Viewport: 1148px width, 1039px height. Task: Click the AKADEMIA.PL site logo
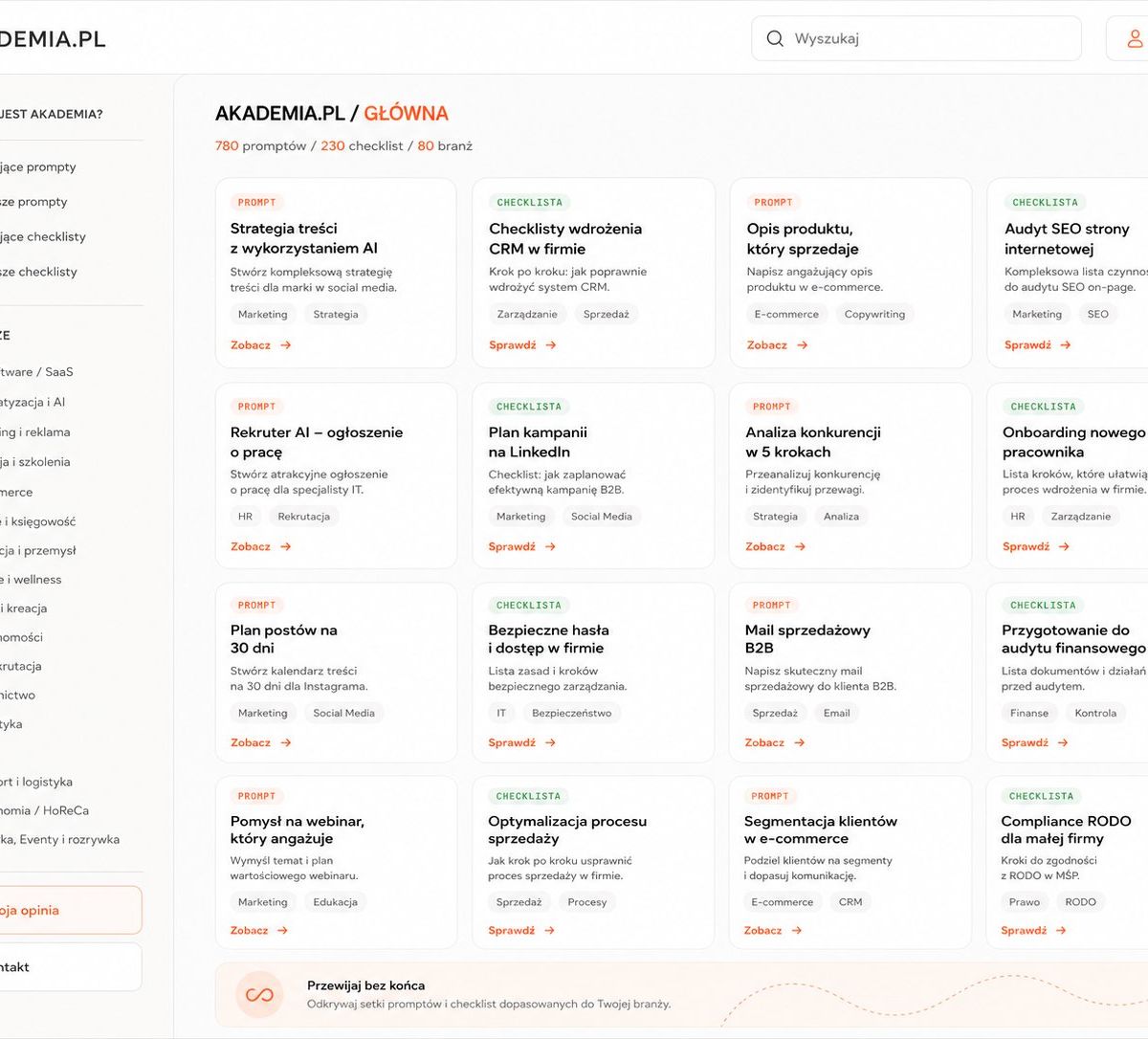click(53, 39)
